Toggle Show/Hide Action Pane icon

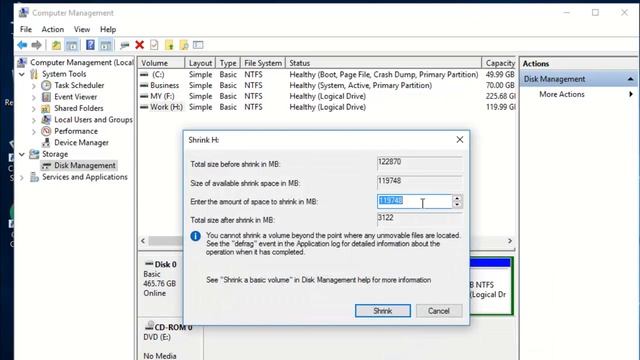pyautogui.click(x=106, y=45)
